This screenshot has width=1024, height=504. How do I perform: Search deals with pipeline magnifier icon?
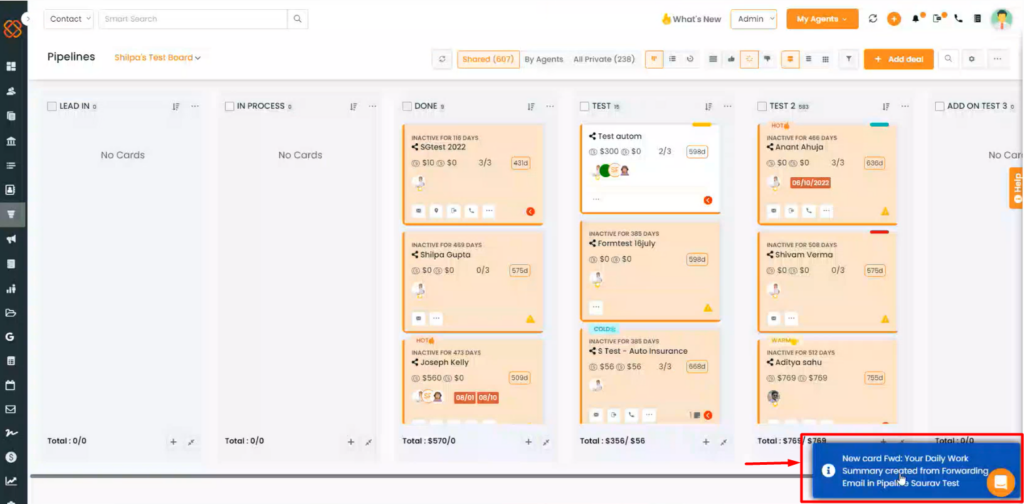point(948,59)
